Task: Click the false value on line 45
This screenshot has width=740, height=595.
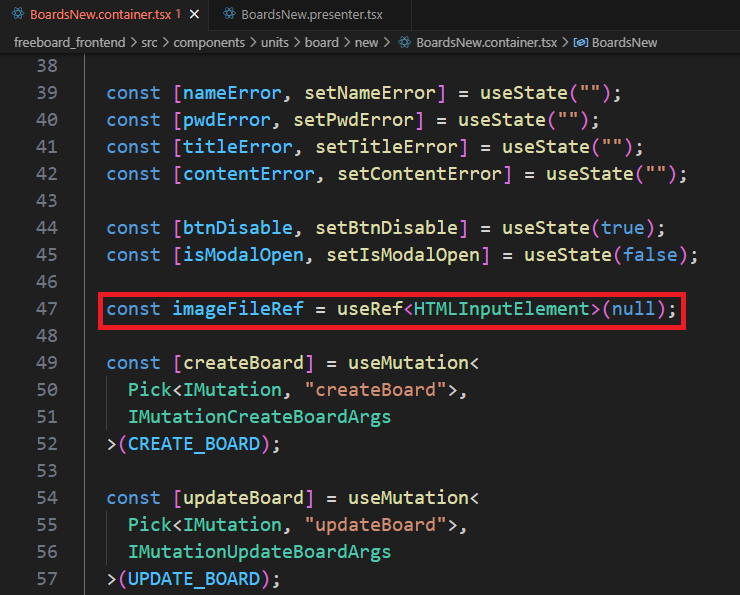Action: pos(650,254)
